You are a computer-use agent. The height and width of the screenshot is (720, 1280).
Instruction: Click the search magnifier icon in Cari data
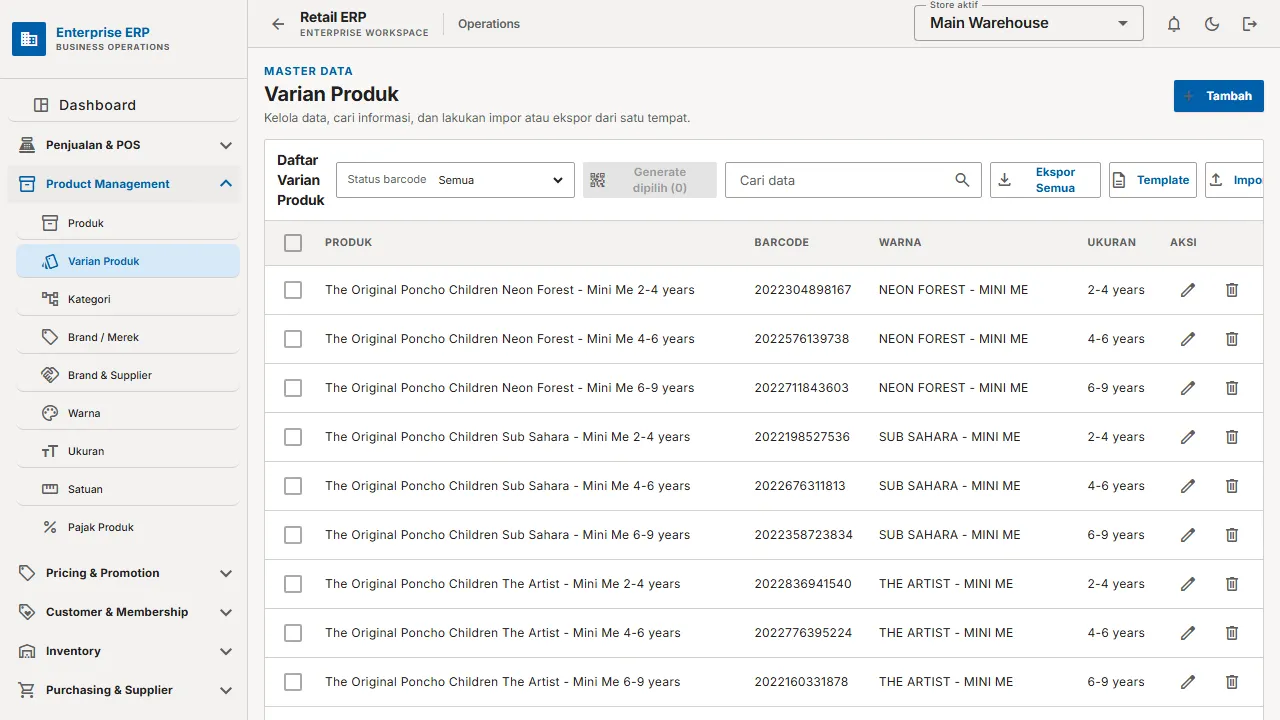click(962, 180)
